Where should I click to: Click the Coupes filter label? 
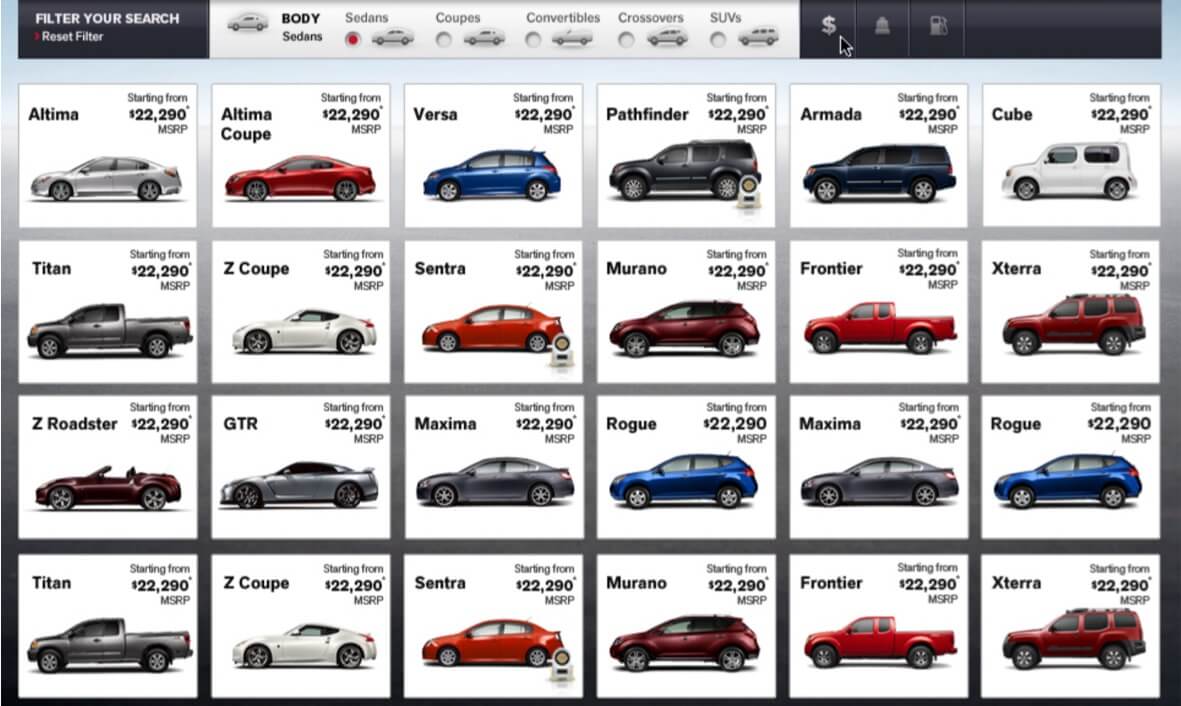coord(458,17)
